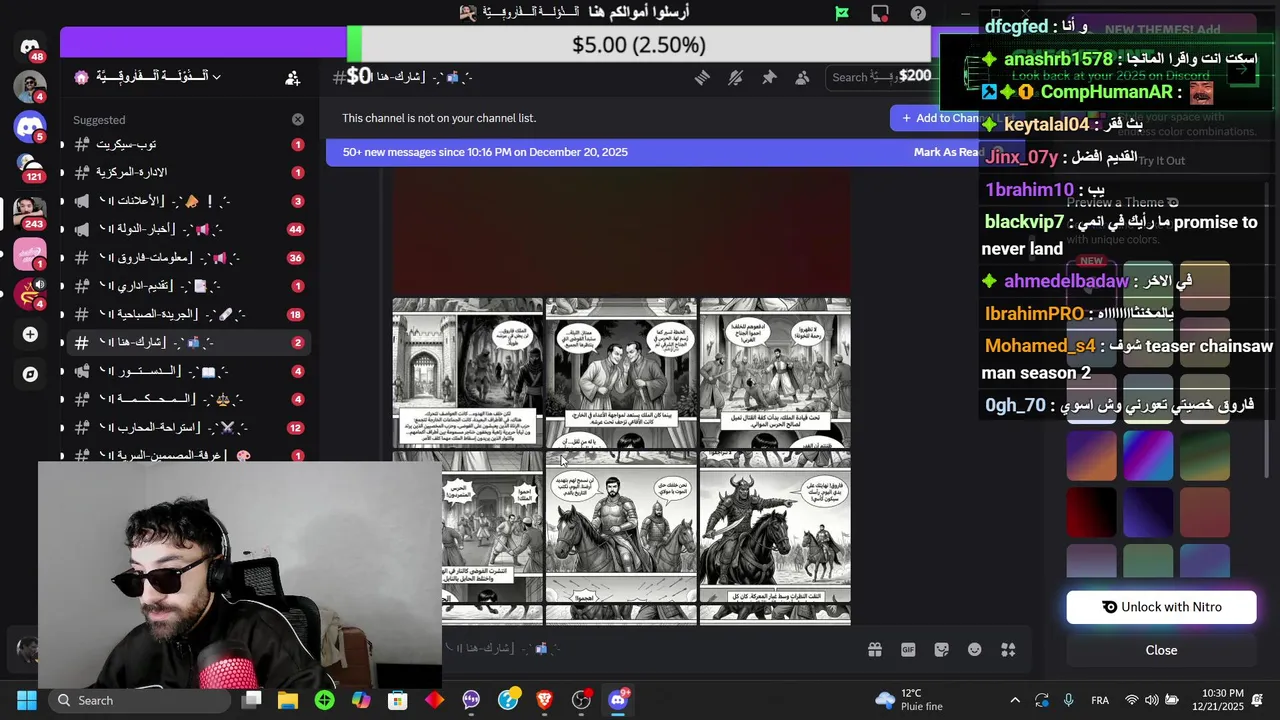Open the volume speaker tray icon
1280x720 pixels.
[x=1152, y=700]
